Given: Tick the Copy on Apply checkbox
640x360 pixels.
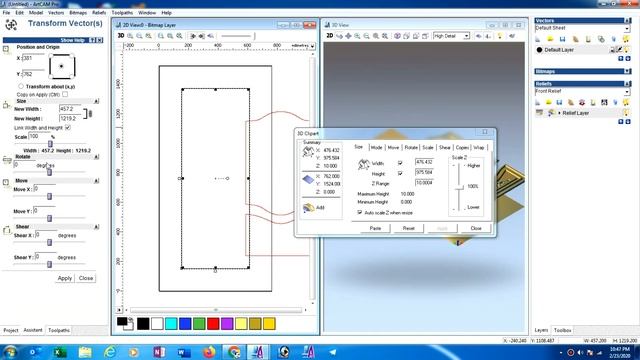Looking at the screenshot, I should point(65,94).
